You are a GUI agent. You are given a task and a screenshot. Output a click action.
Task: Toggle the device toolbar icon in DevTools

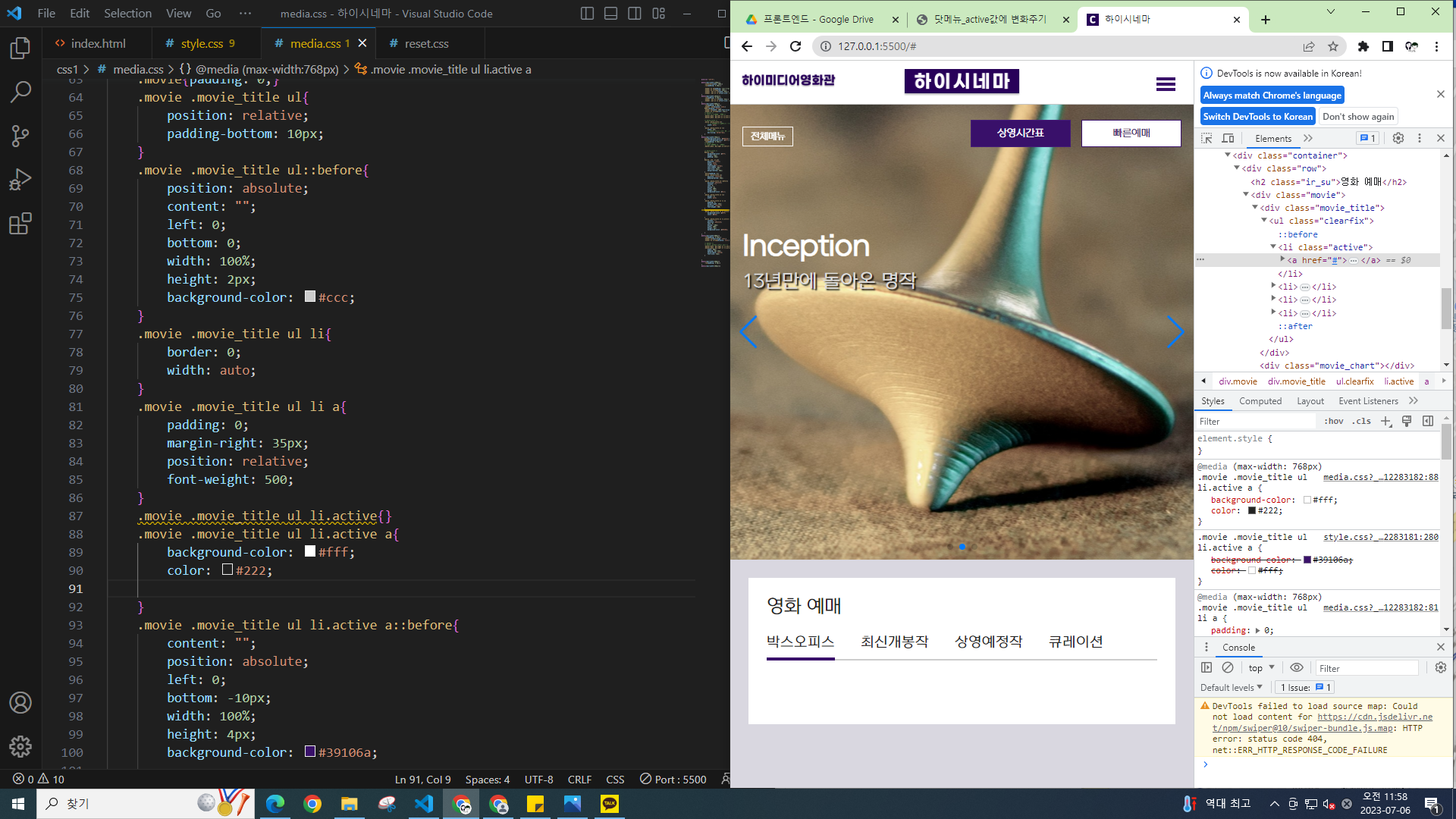[x=1228, y=138]
